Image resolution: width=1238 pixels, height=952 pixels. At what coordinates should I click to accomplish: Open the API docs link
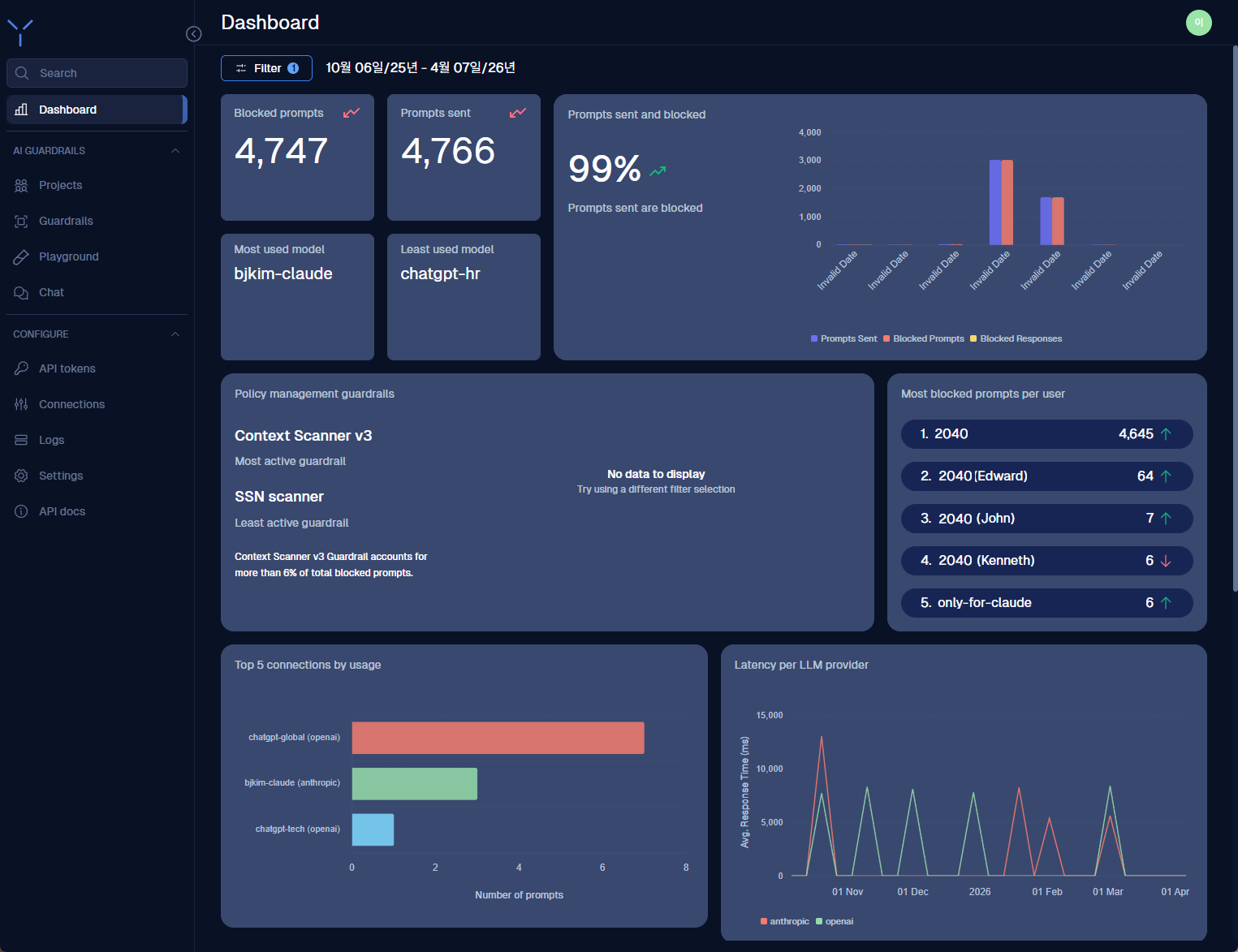click(62, 511)
